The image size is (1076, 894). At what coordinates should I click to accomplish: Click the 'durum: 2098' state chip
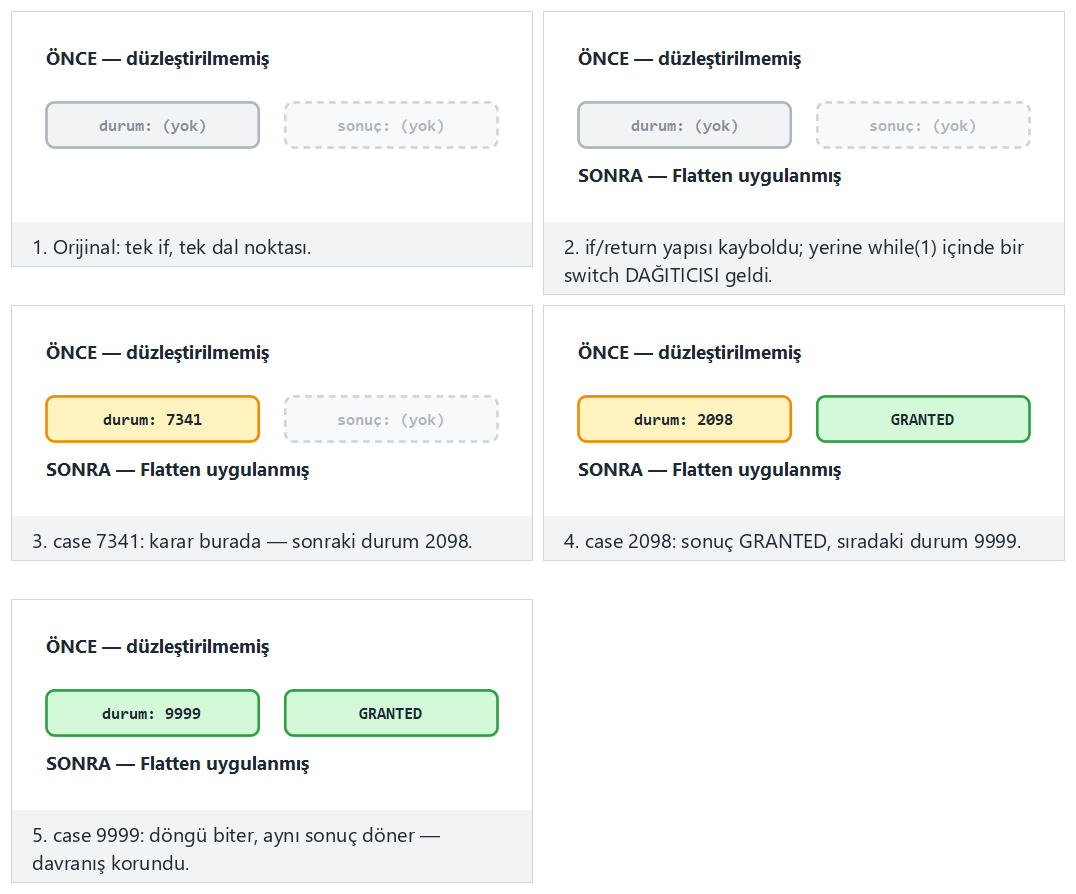click(x=684, y=419)
